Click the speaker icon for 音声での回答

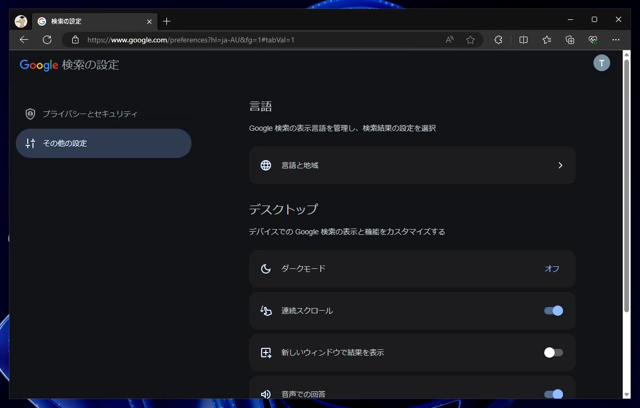point(266,394)
